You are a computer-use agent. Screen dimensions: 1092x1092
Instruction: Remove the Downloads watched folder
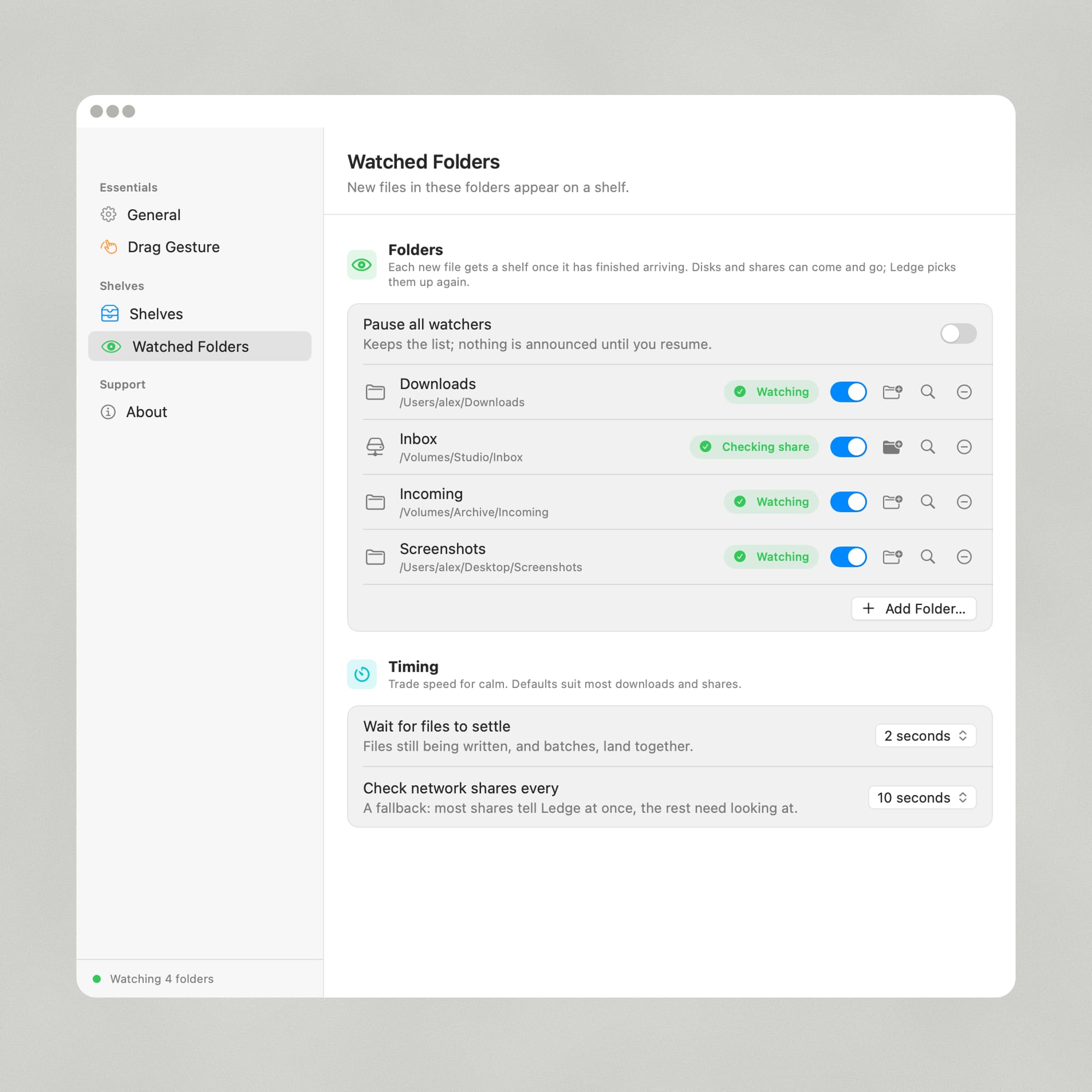964,391
